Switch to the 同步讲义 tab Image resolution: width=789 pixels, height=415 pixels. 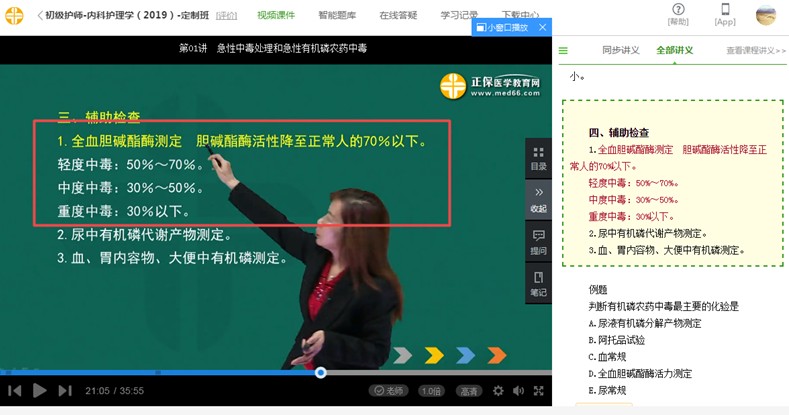pos(620,50)
